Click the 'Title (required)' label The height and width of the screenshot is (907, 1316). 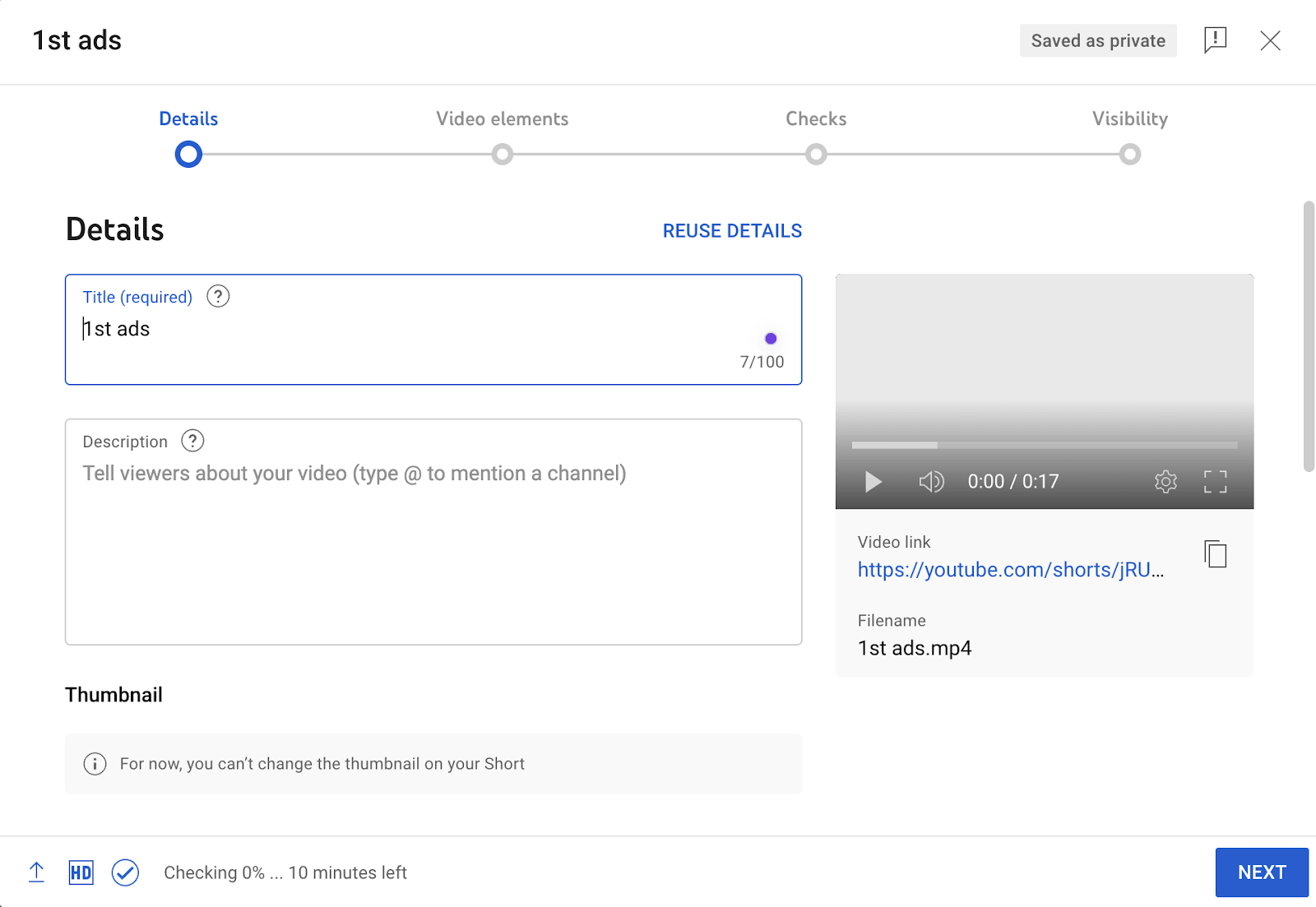click(x=137, y=297)
